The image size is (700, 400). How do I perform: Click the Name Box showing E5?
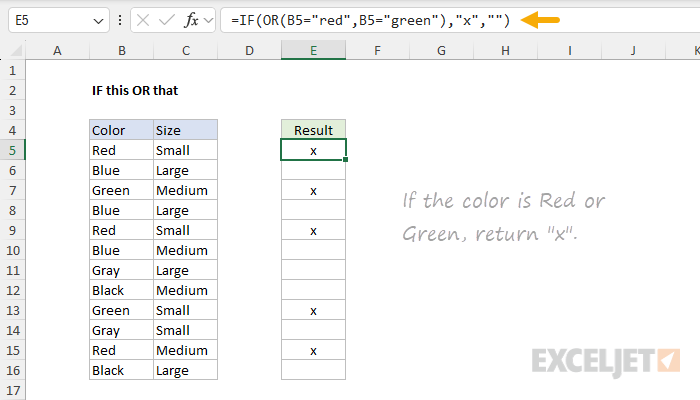coord(58,20)
